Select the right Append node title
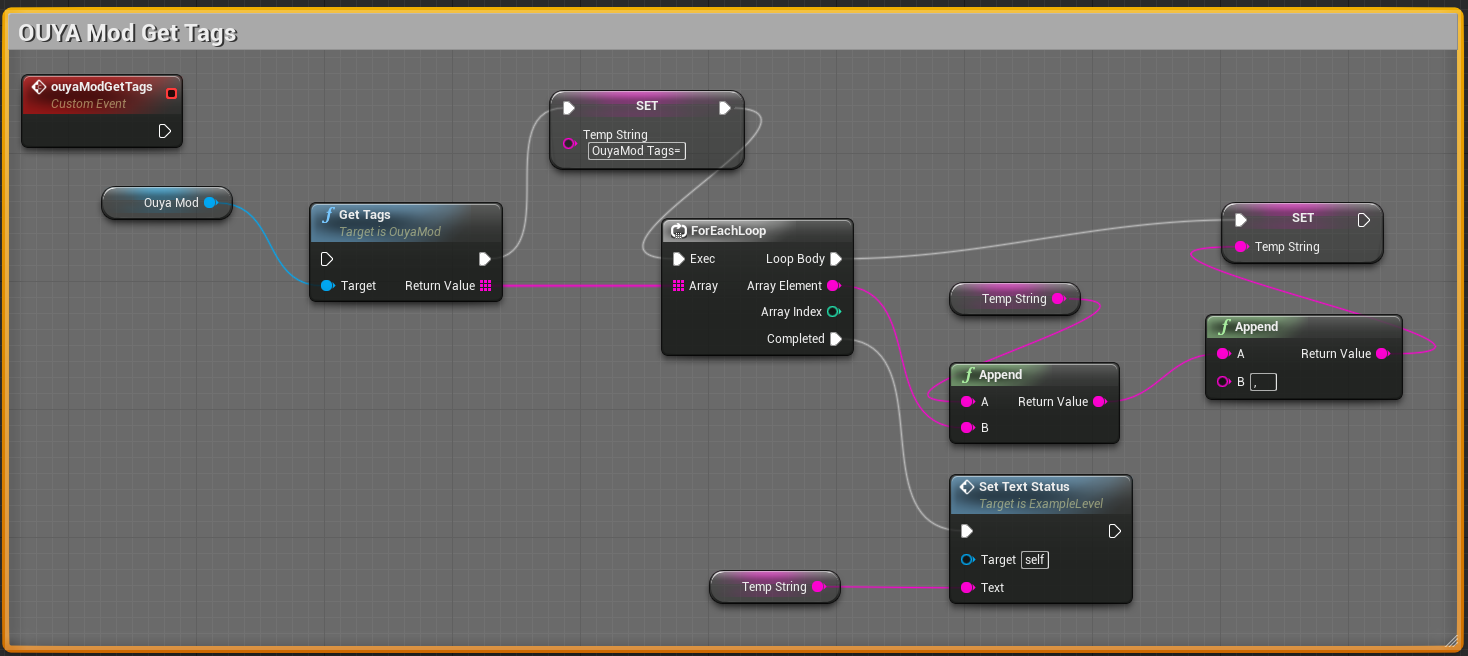This screenshot has height=656, width=1468. point(1257,327)
